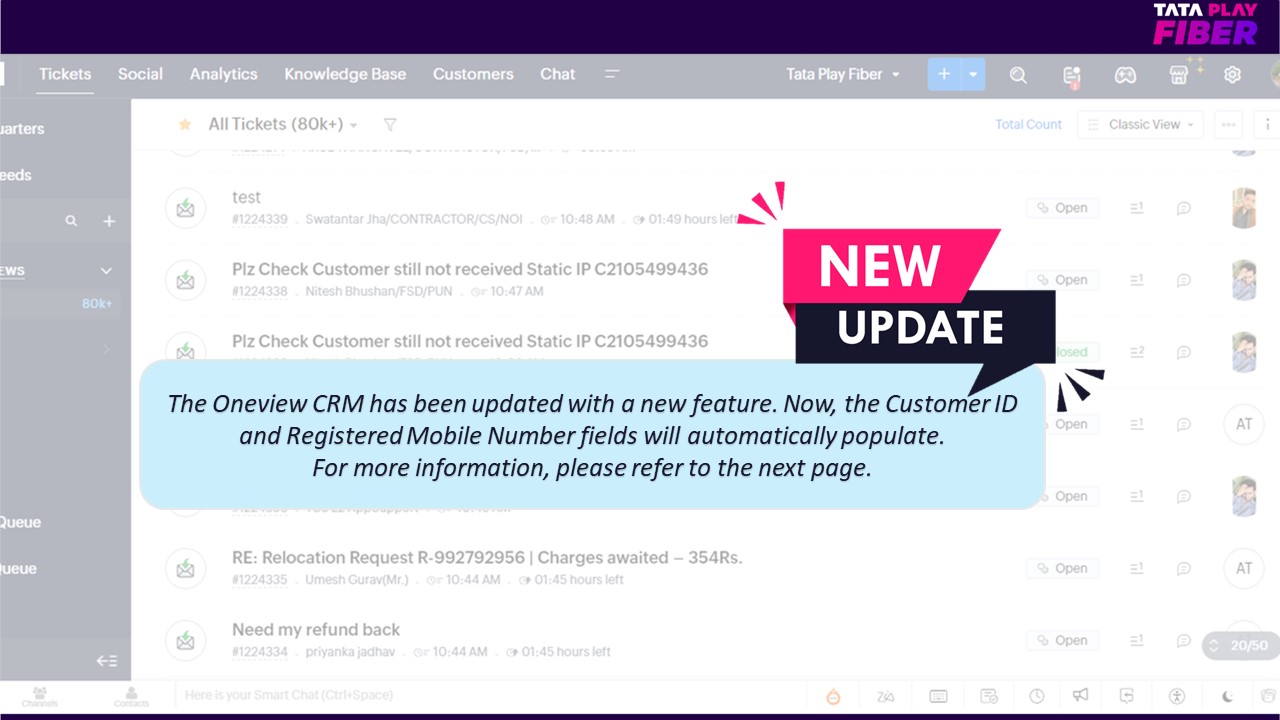Click the comment bubble icon on 'test' ticket
Image resolution: width=1280 pixels, height=720 pixels.
1183,208
